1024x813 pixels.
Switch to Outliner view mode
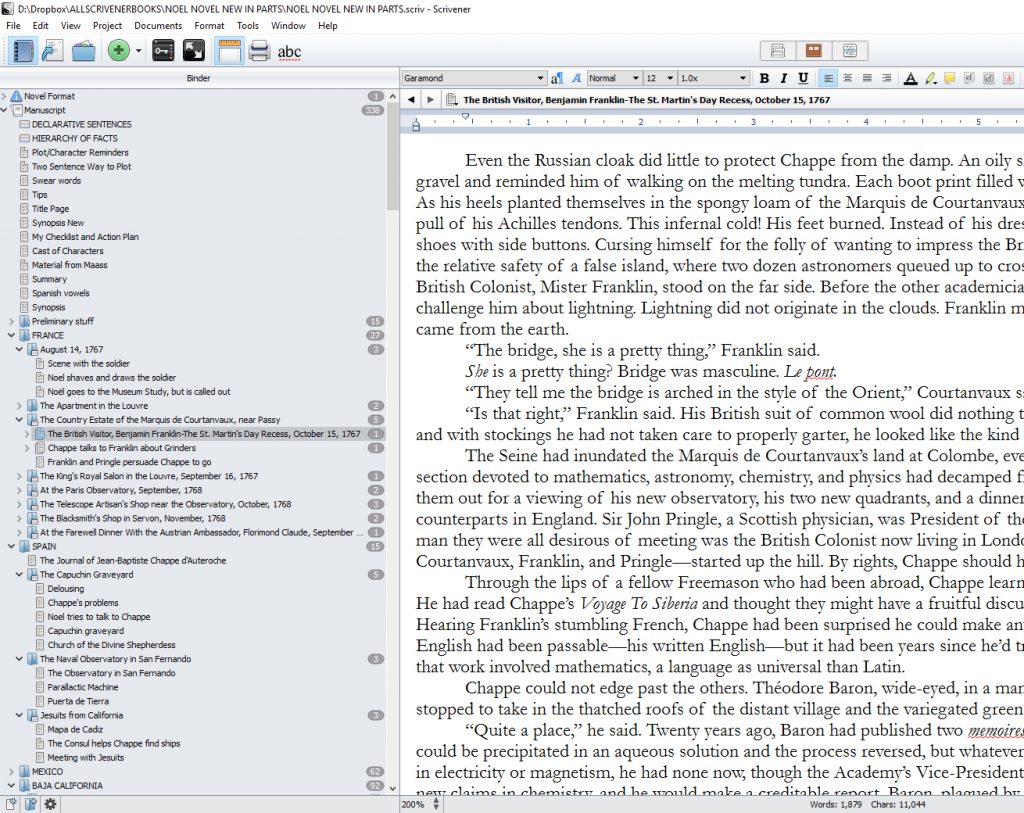(x=850, y=51)
